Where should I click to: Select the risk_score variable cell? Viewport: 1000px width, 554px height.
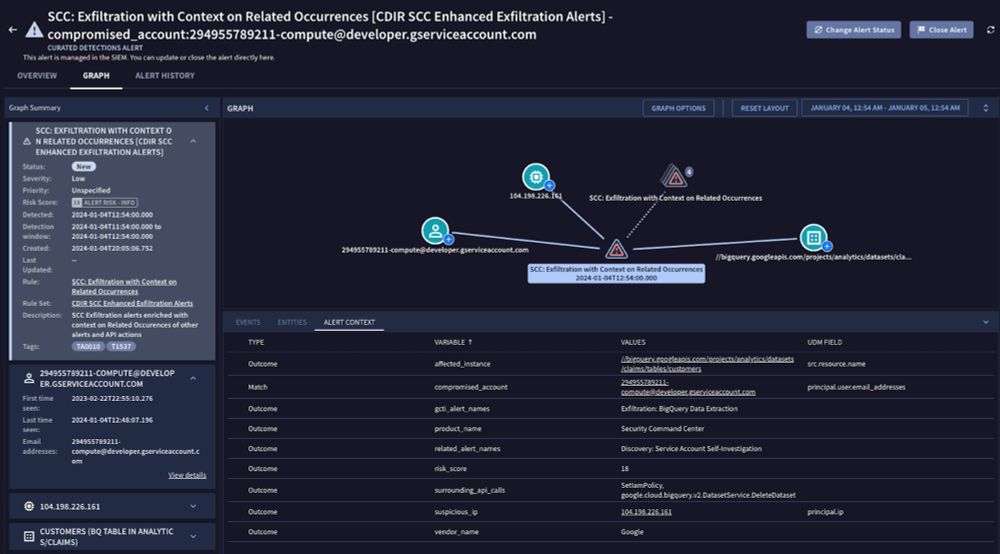(x=450, y=469)
